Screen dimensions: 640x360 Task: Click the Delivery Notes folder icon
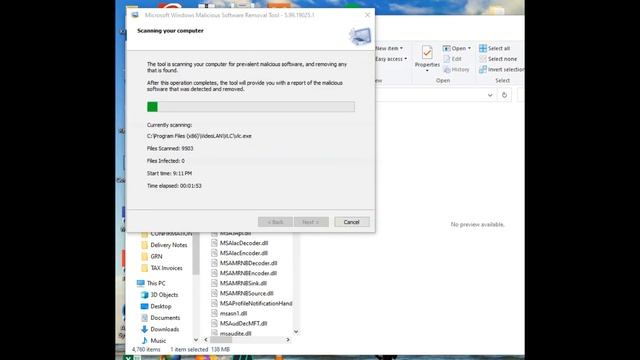point(144,245)
